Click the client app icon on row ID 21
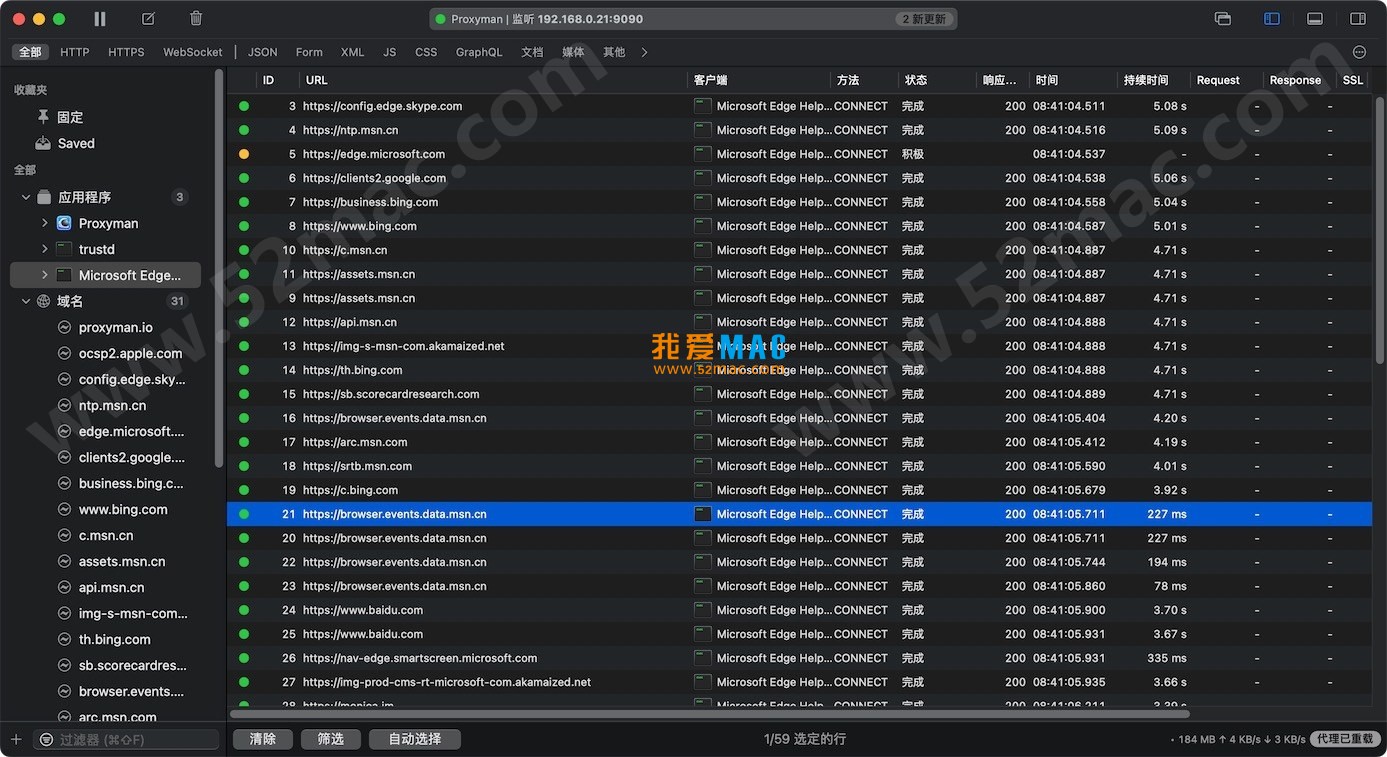Image resolution: width=1387 pixels, height=757 pixels. point(703,514)
